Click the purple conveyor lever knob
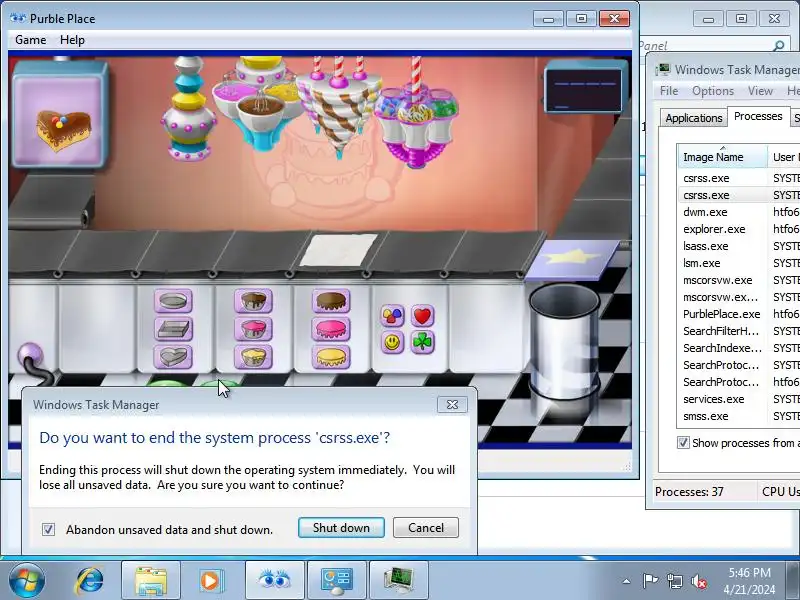Viewport: 800px width, 600px height. 30,355
